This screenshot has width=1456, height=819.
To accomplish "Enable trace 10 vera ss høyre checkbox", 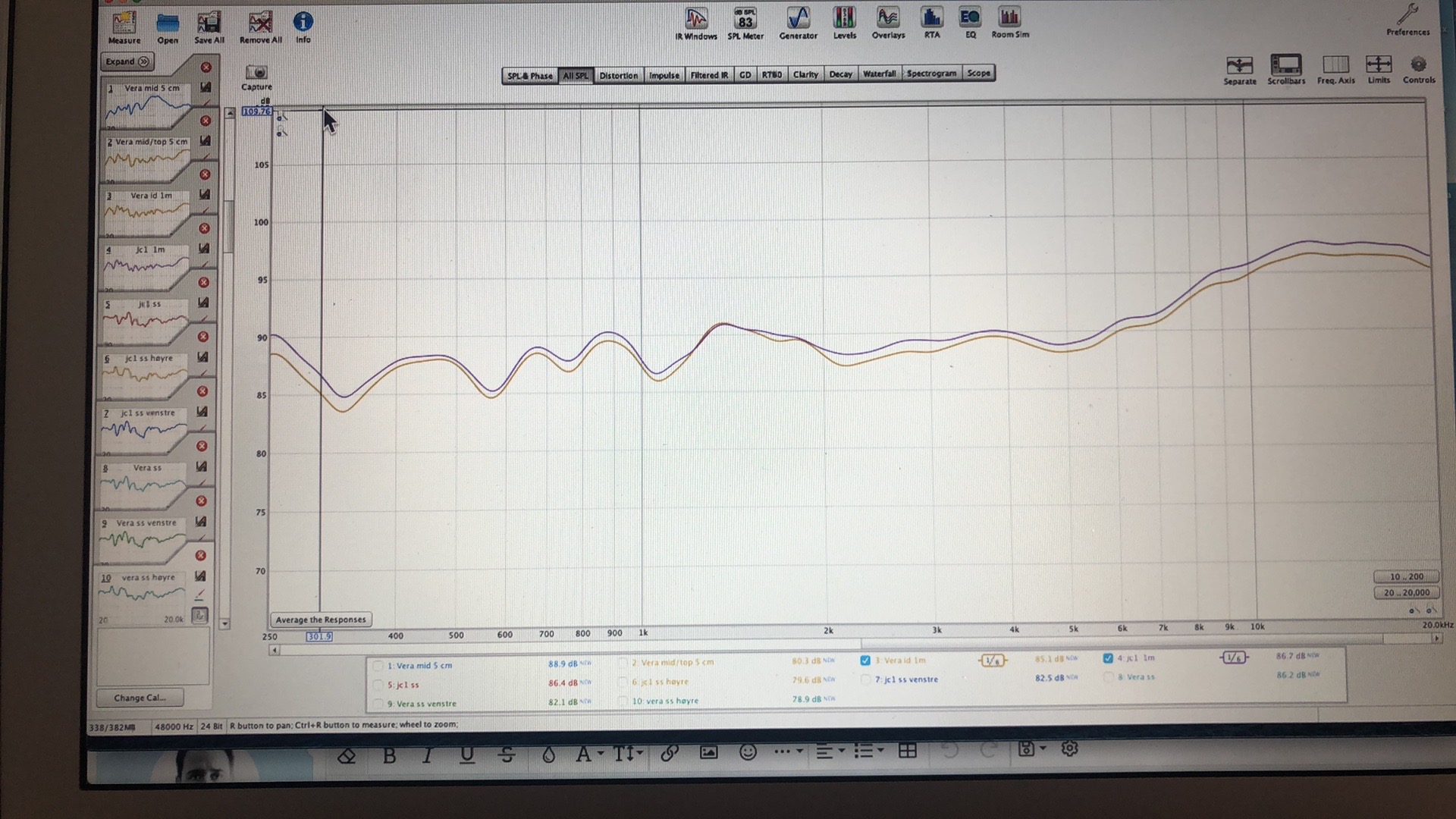I will click(x=623, y=701).
